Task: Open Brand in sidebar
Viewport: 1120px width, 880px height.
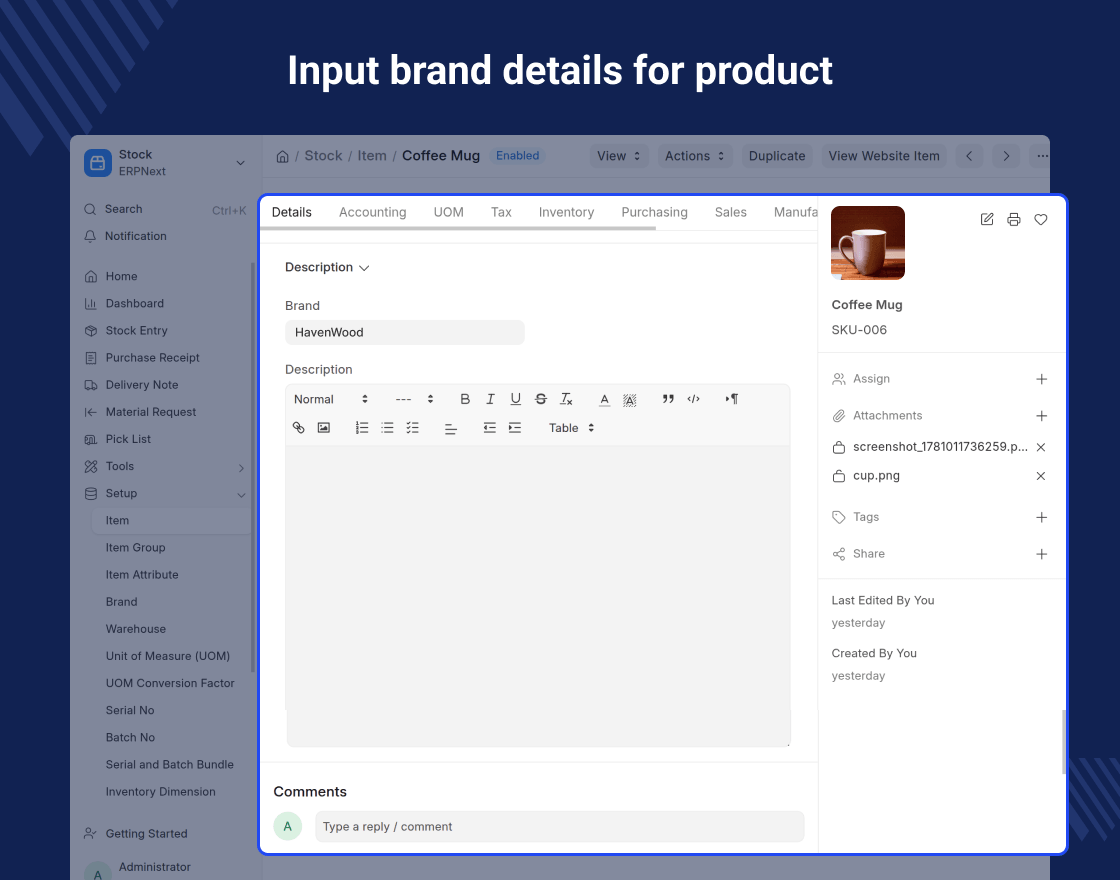Action: [121, 602]
